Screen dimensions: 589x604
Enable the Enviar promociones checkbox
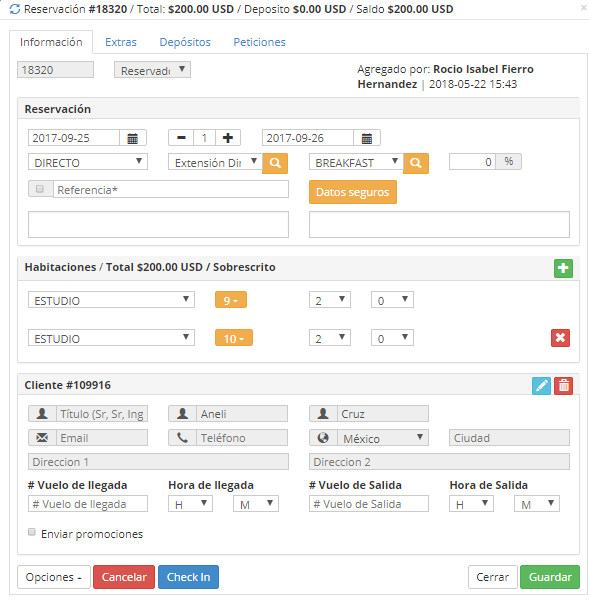coord(32,532)
